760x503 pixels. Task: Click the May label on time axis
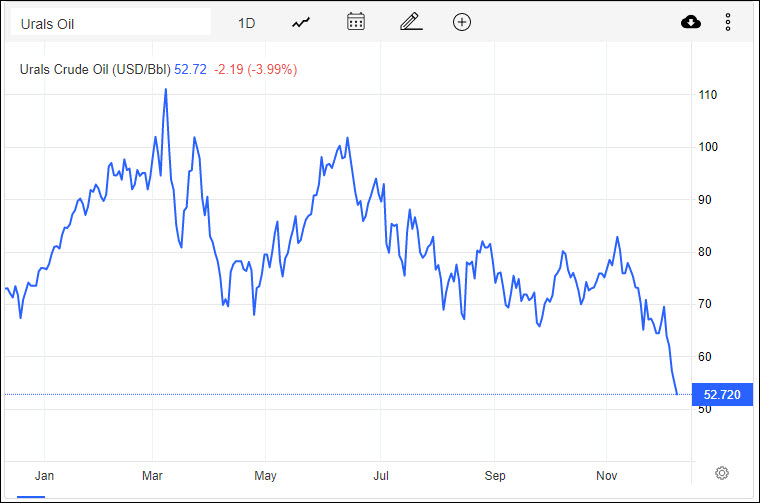[x=265, y=474]
